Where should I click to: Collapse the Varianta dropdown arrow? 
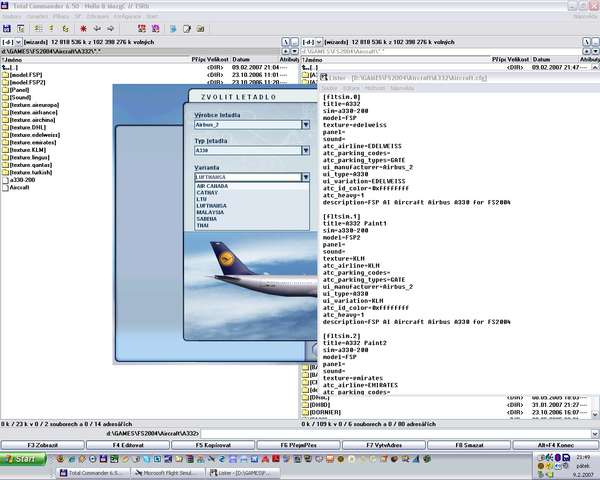click(305, 177)
